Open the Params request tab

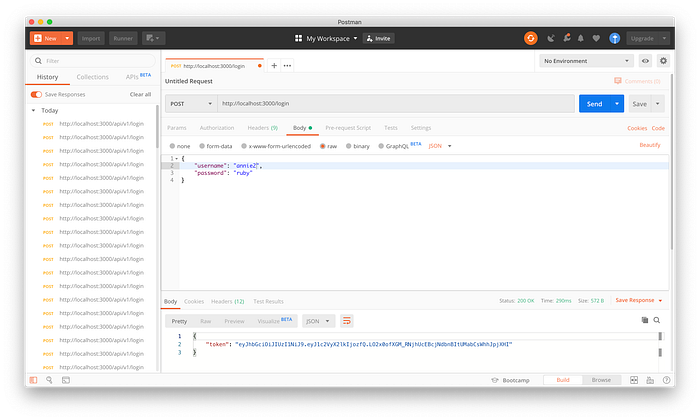click(177, 128)
